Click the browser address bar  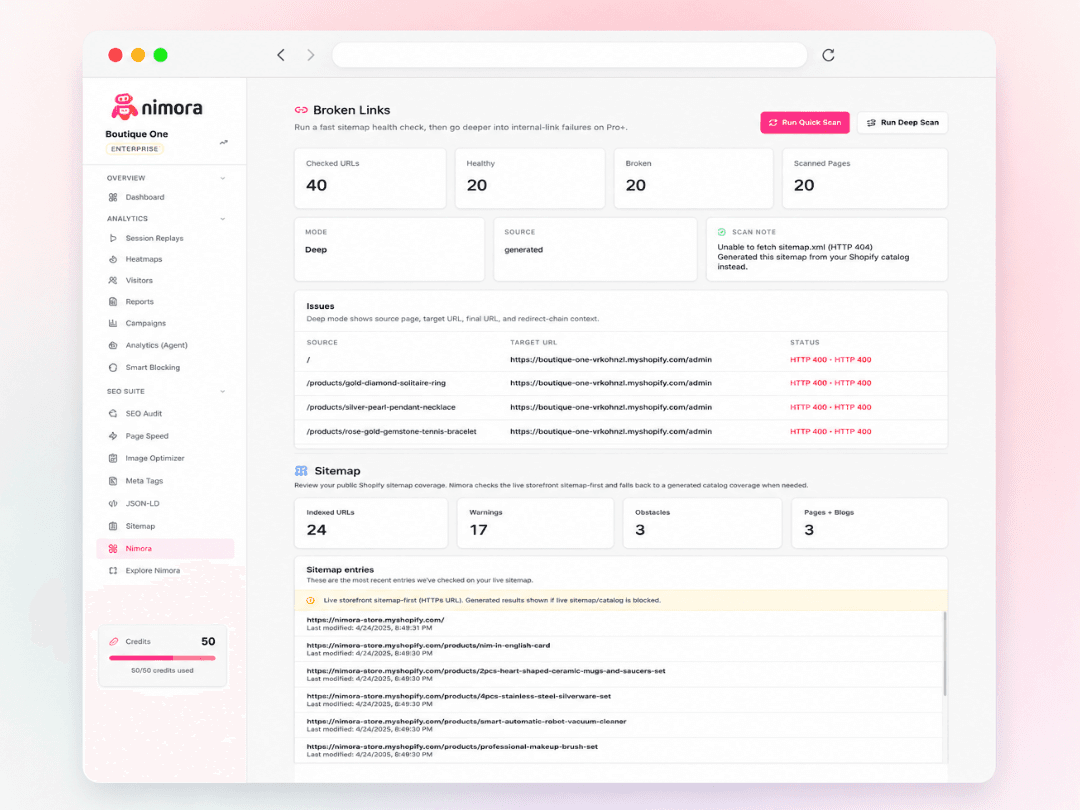pos(570,55)
